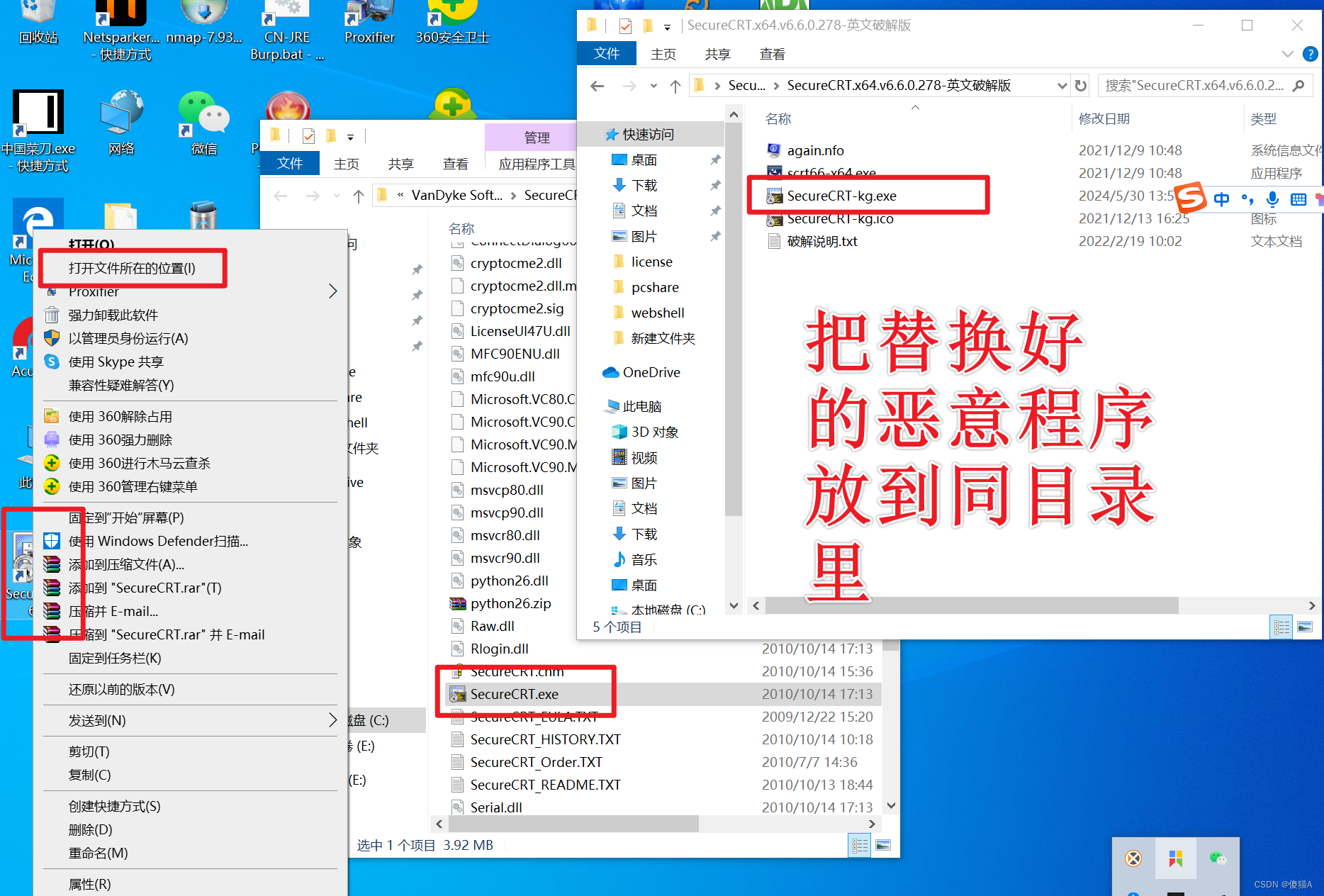Go up one folder in front Explorer window

[675, 86]
